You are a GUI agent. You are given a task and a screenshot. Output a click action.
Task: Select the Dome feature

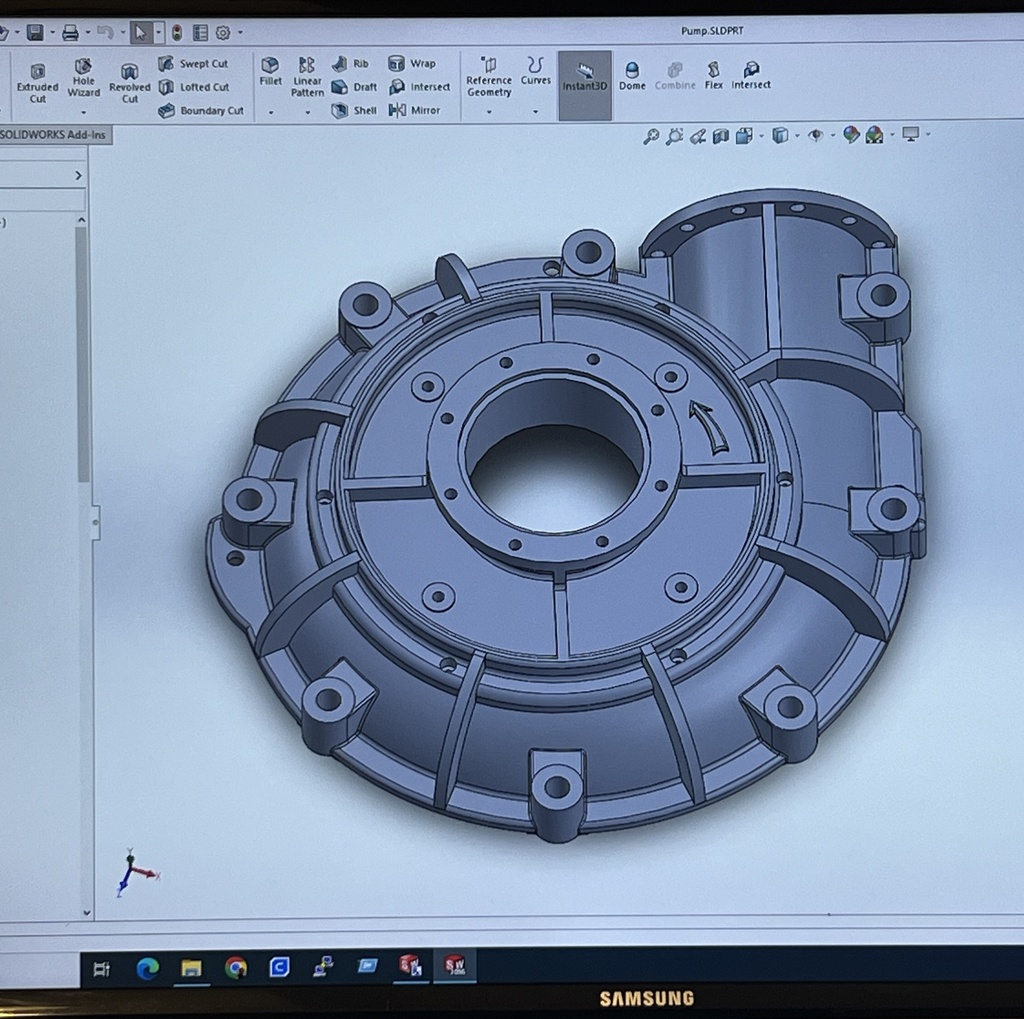tap(632, 76)
